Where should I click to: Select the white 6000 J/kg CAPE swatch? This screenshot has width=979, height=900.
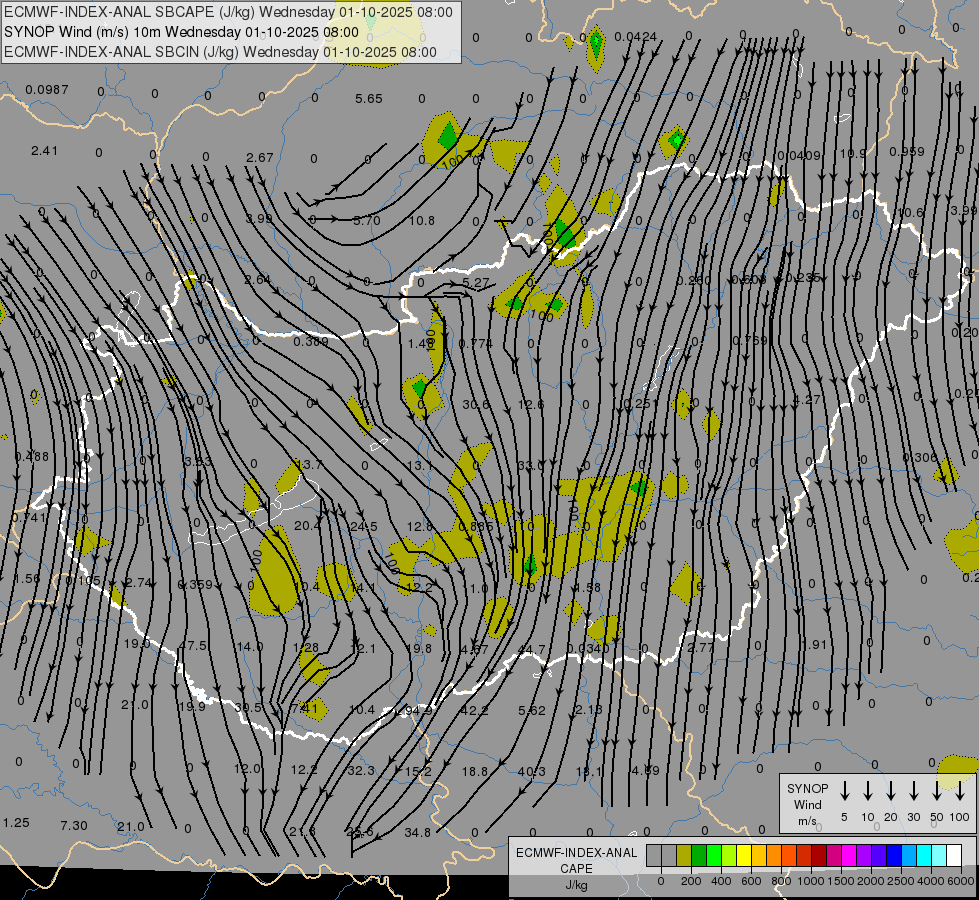(954, 855)
